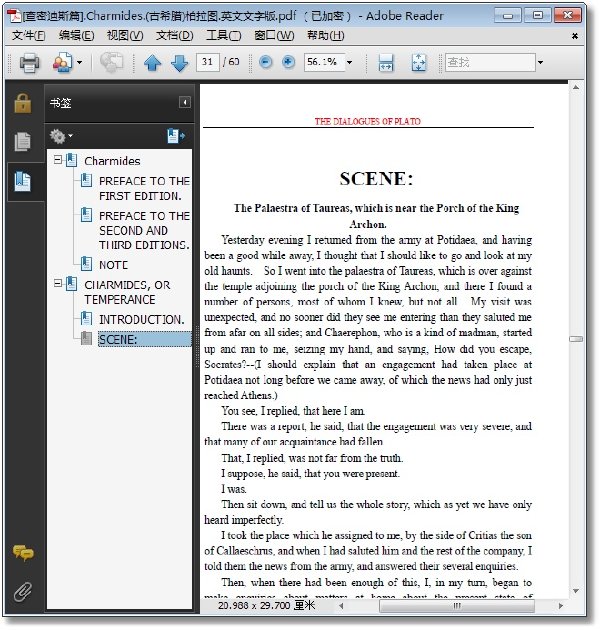
Task: Open the search options dropdown arrow
Action: 541,62
